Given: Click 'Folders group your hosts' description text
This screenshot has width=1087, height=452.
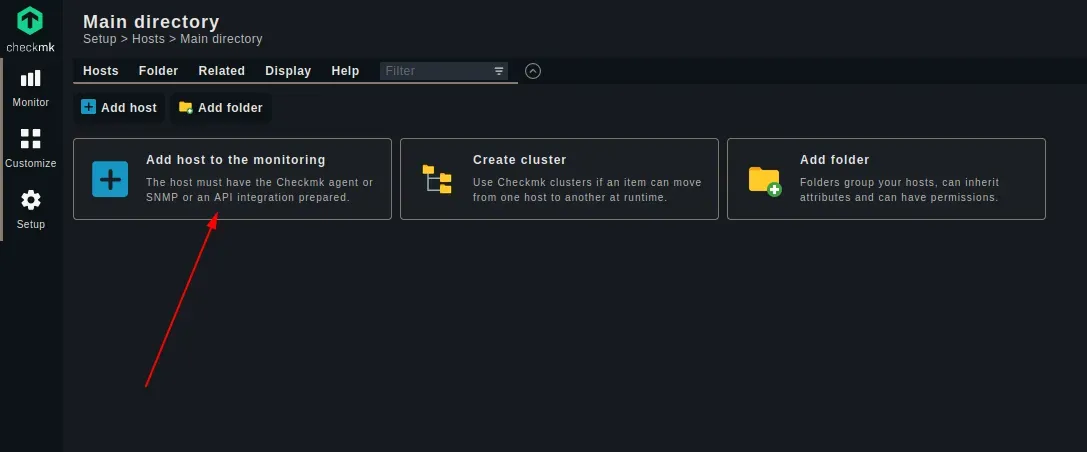Looking at the screenshot, I should [899, 189].
